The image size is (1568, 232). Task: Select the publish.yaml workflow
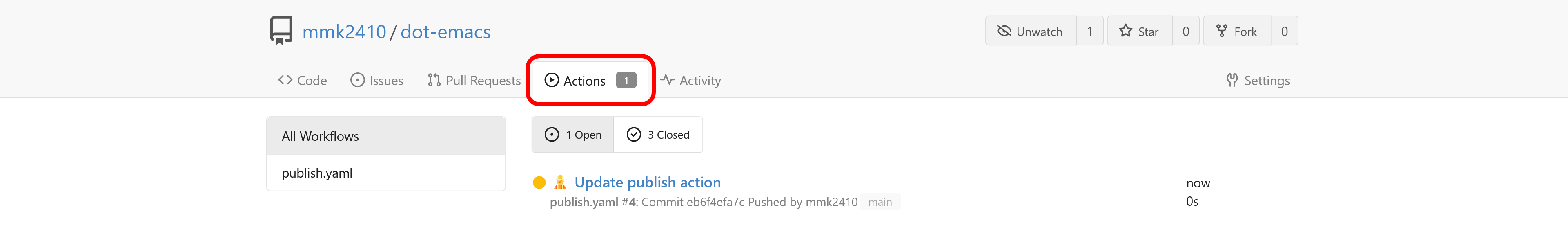click(386, 173)
